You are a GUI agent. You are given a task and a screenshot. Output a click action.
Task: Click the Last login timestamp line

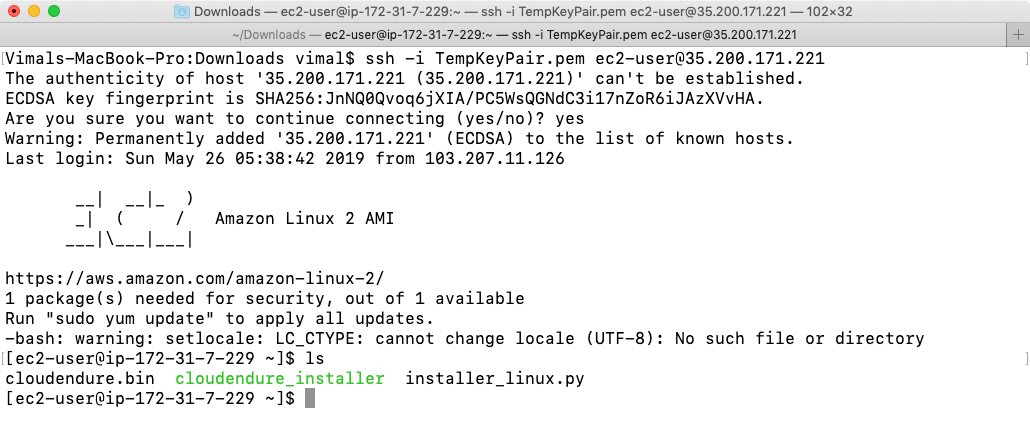point(284,159)
